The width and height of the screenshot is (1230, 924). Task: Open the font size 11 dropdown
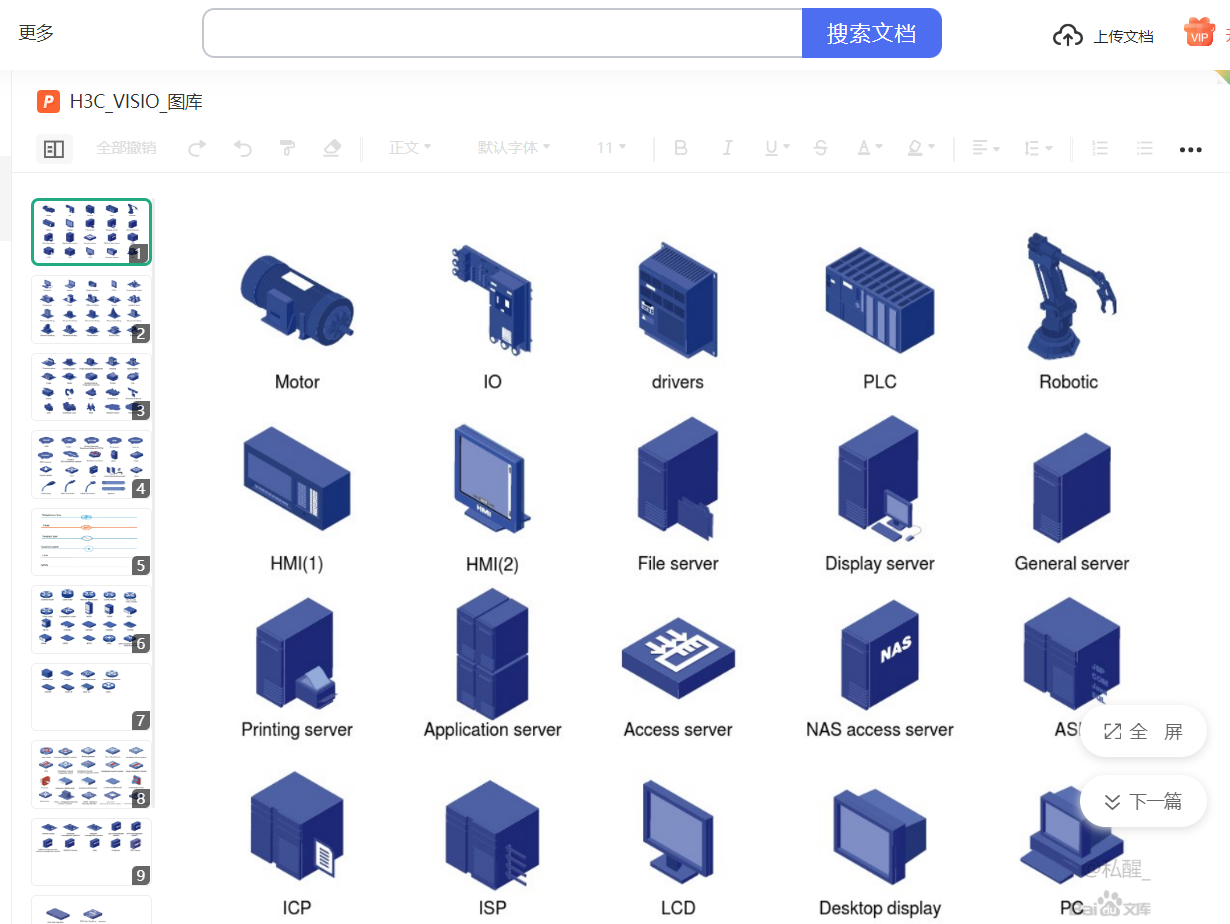click(611, 148)
